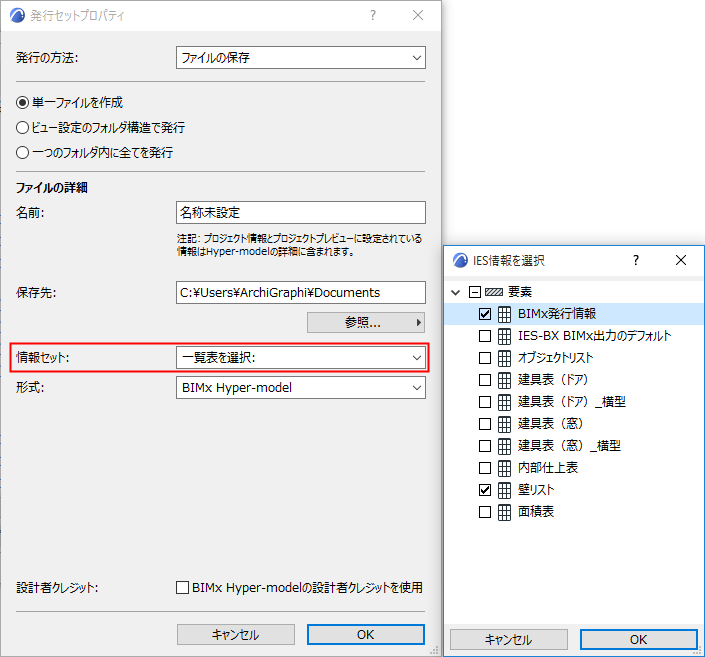Click the table icon beside BIMx発行情報
The image size is (705, 657).
click(x=504, y=314)
